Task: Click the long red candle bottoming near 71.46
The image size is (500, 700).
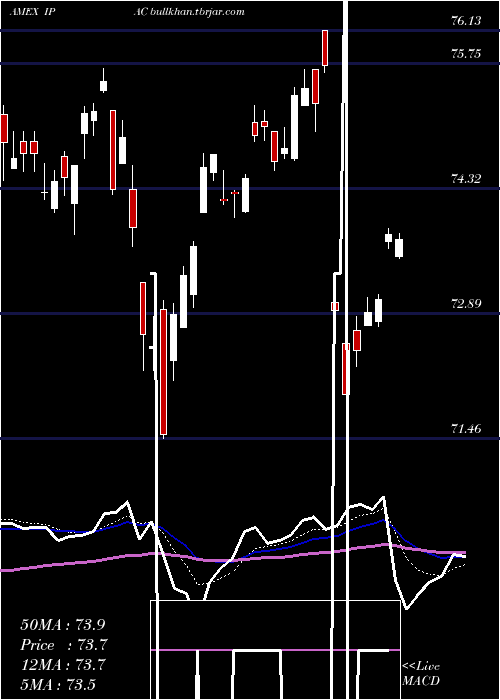Action: tap(163, 372)
